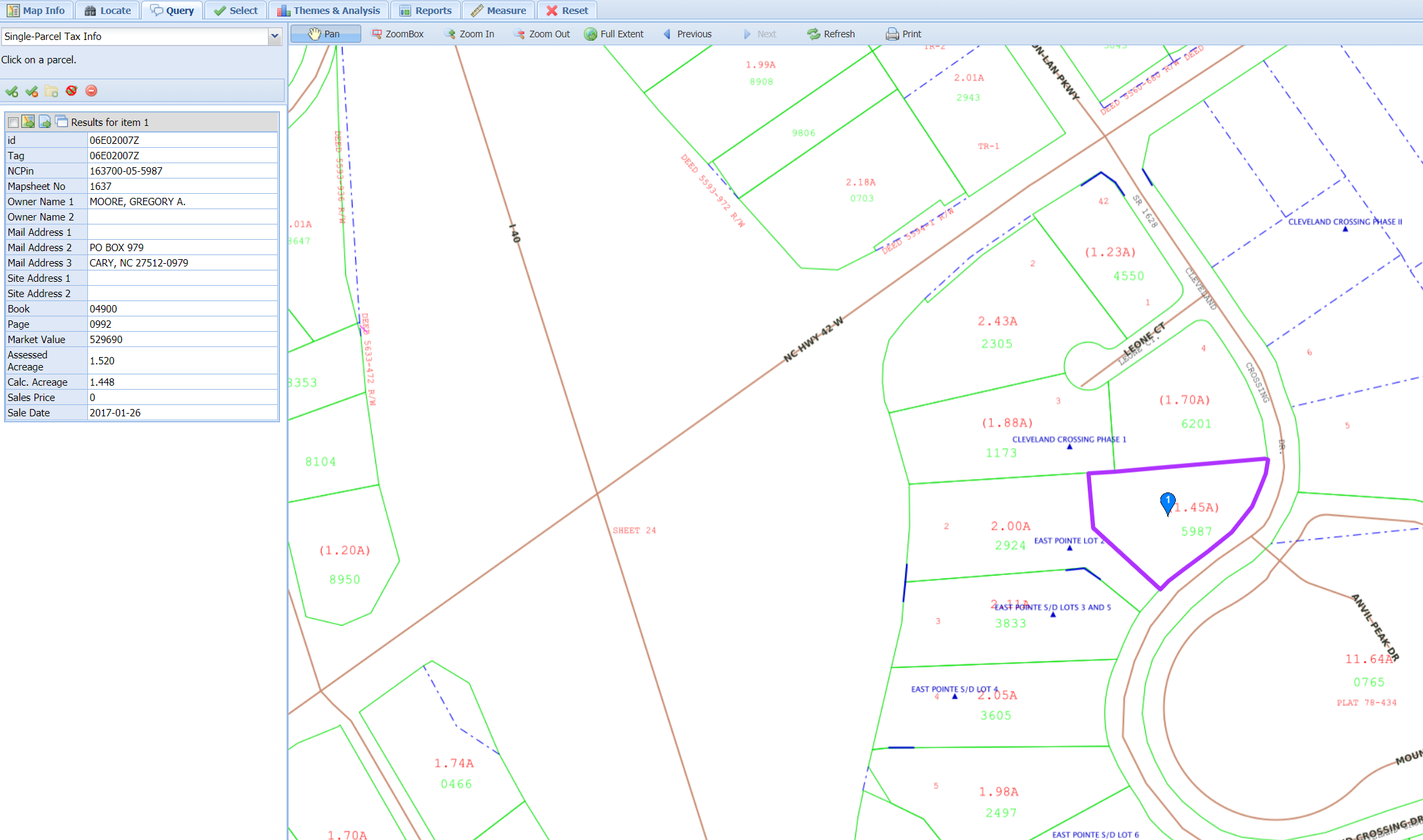Click the Full Extent globe button
The image size is (1423, 840).
(614, 34)
